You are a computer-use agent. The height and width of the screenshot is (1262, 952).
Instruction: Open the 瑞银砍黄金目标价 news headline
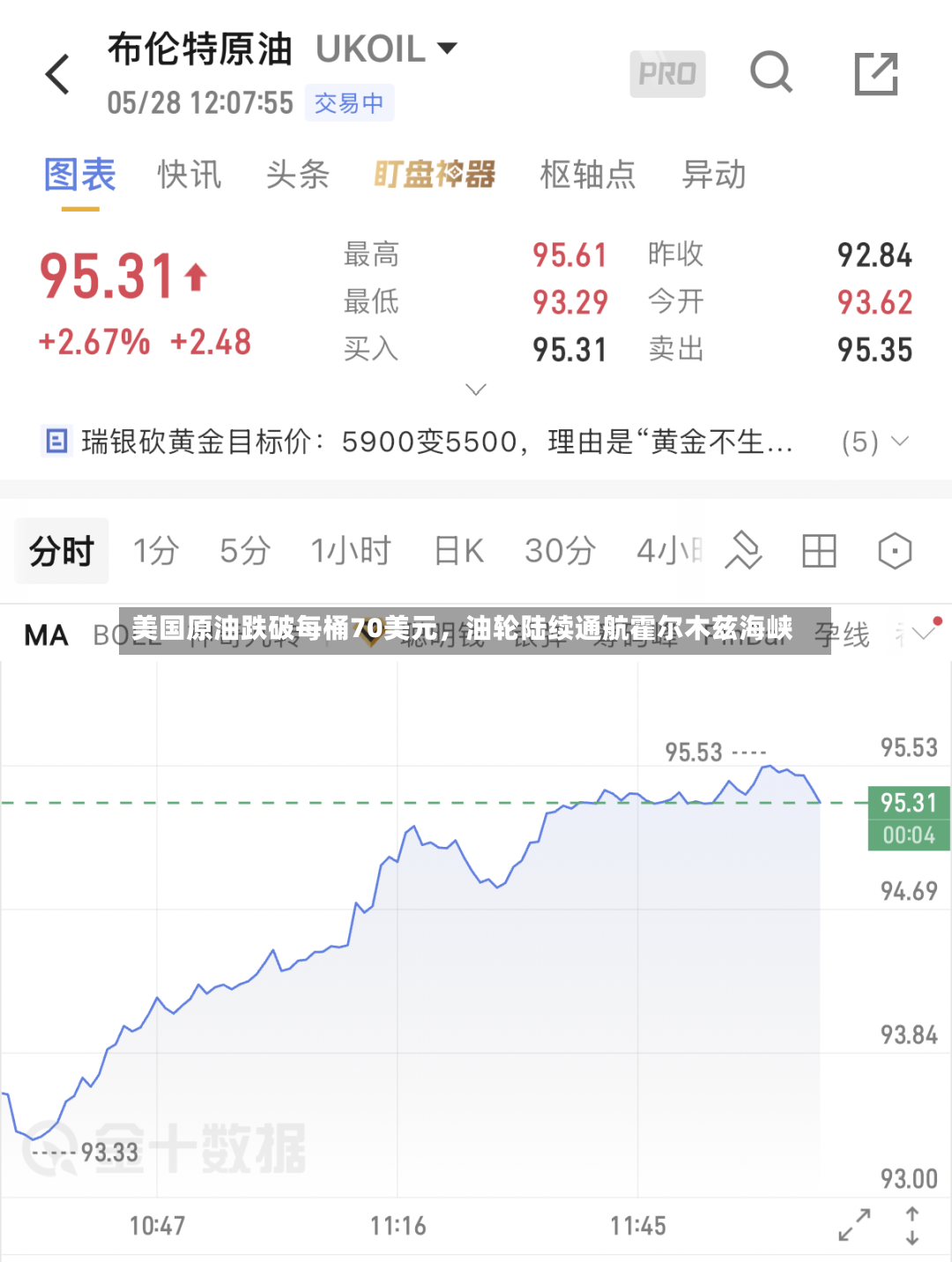(437, 442)
